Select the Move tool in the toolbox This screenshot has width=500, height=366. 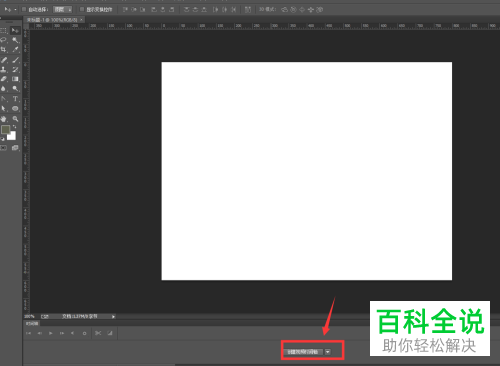pyautogui.click(x=15, y=31)
